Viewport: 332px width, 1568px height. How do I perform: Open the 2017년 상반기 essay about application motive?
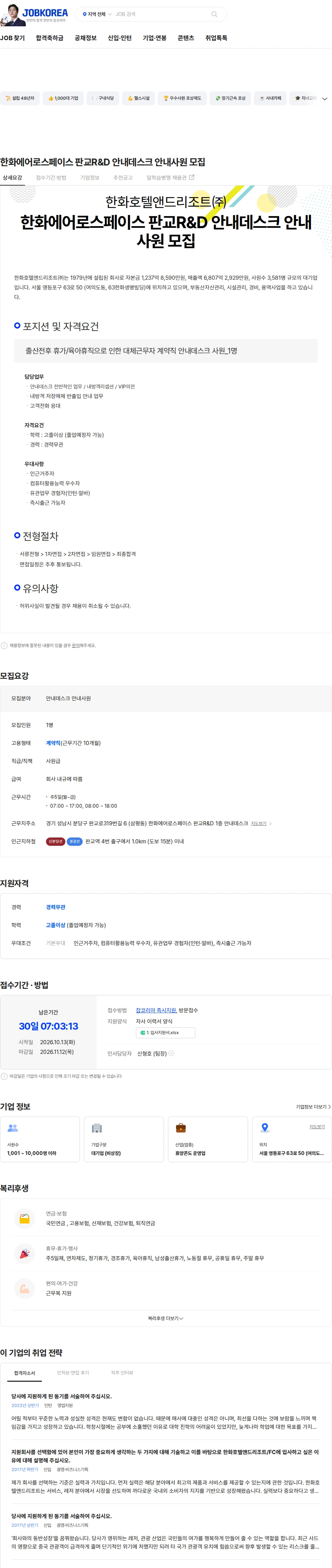coord(62,1516)
